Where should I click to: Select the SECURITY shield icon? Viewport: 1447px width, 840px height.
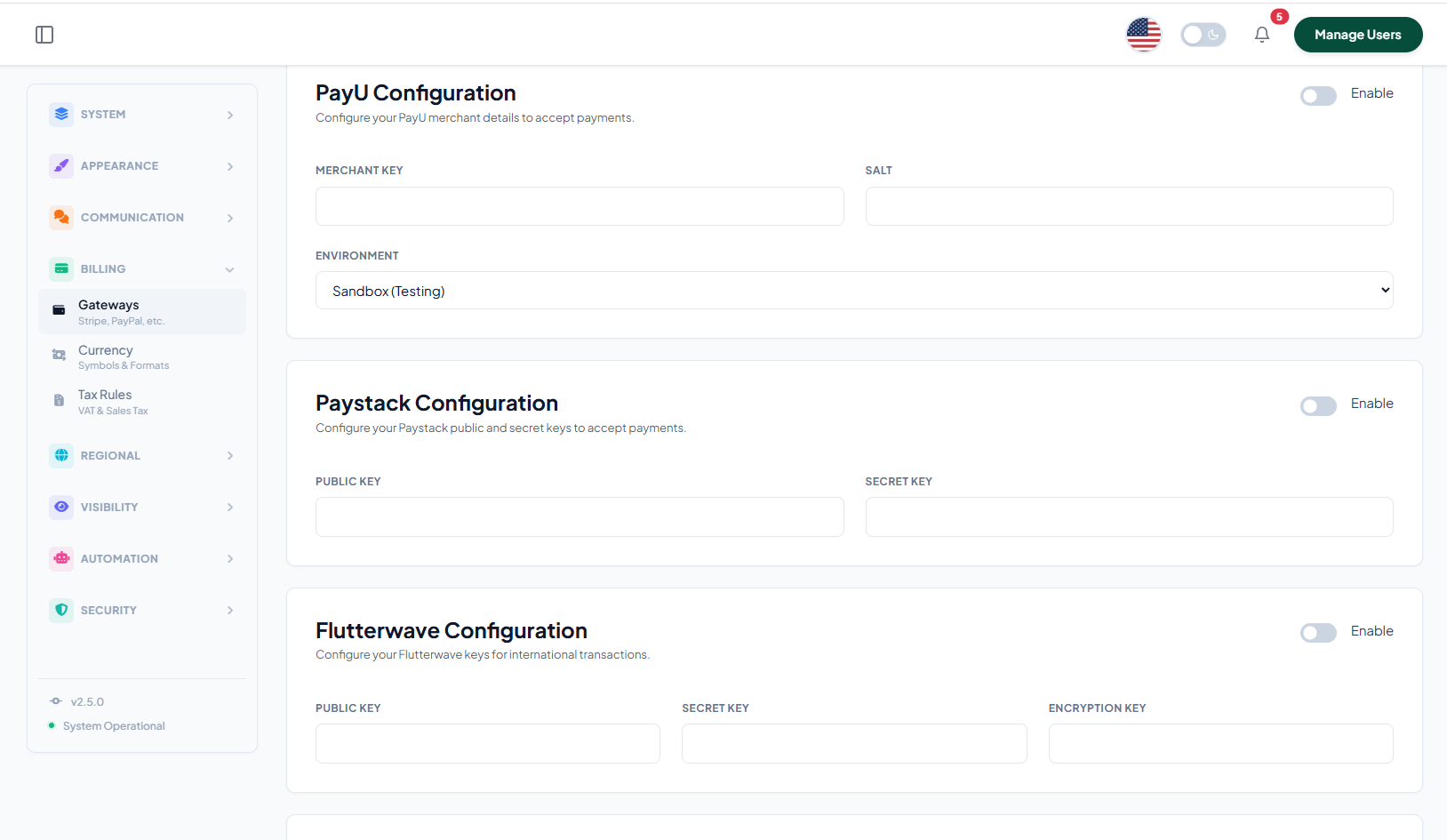60,610
